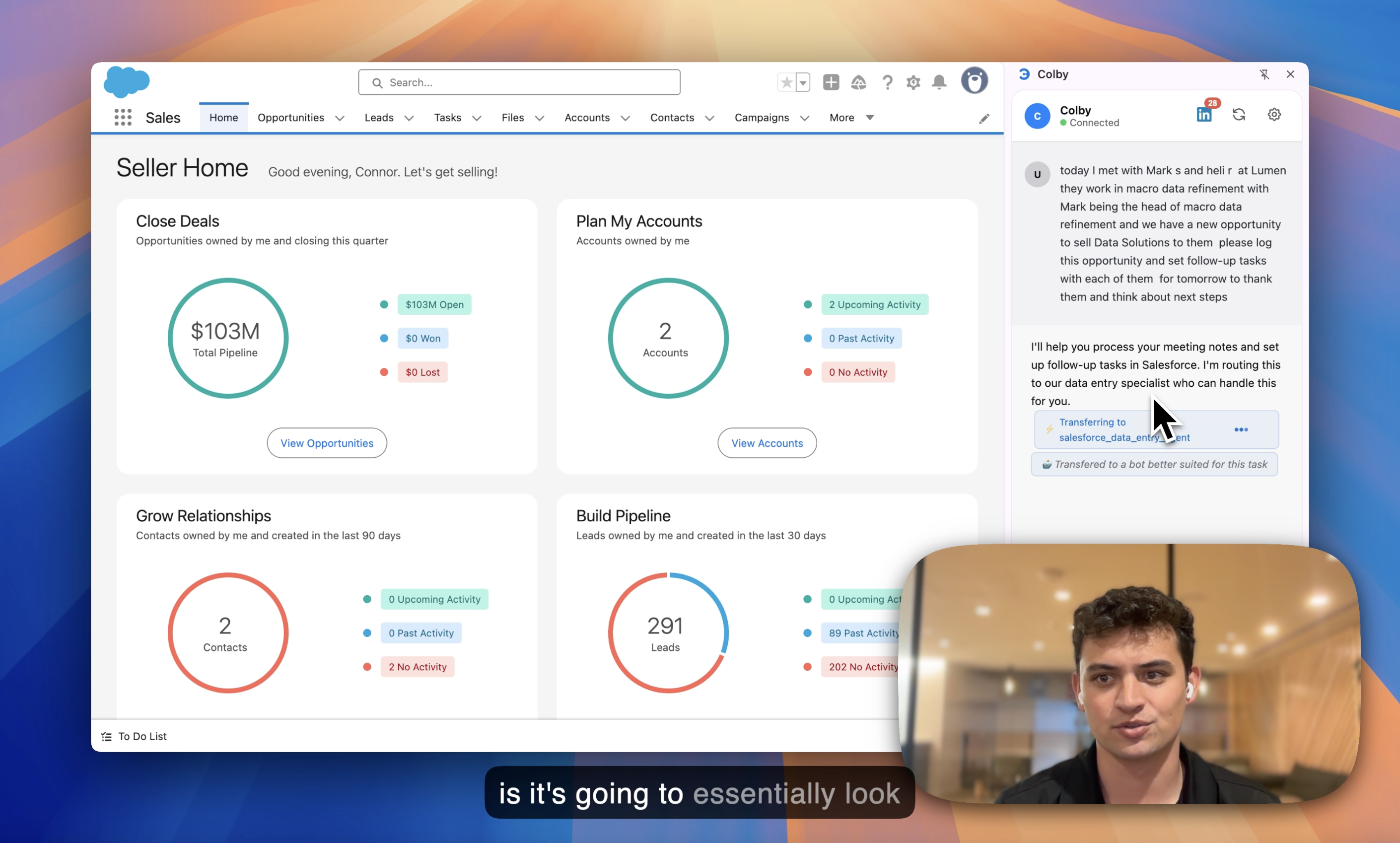Expand the Leads tab chevron

coord(409,118)
